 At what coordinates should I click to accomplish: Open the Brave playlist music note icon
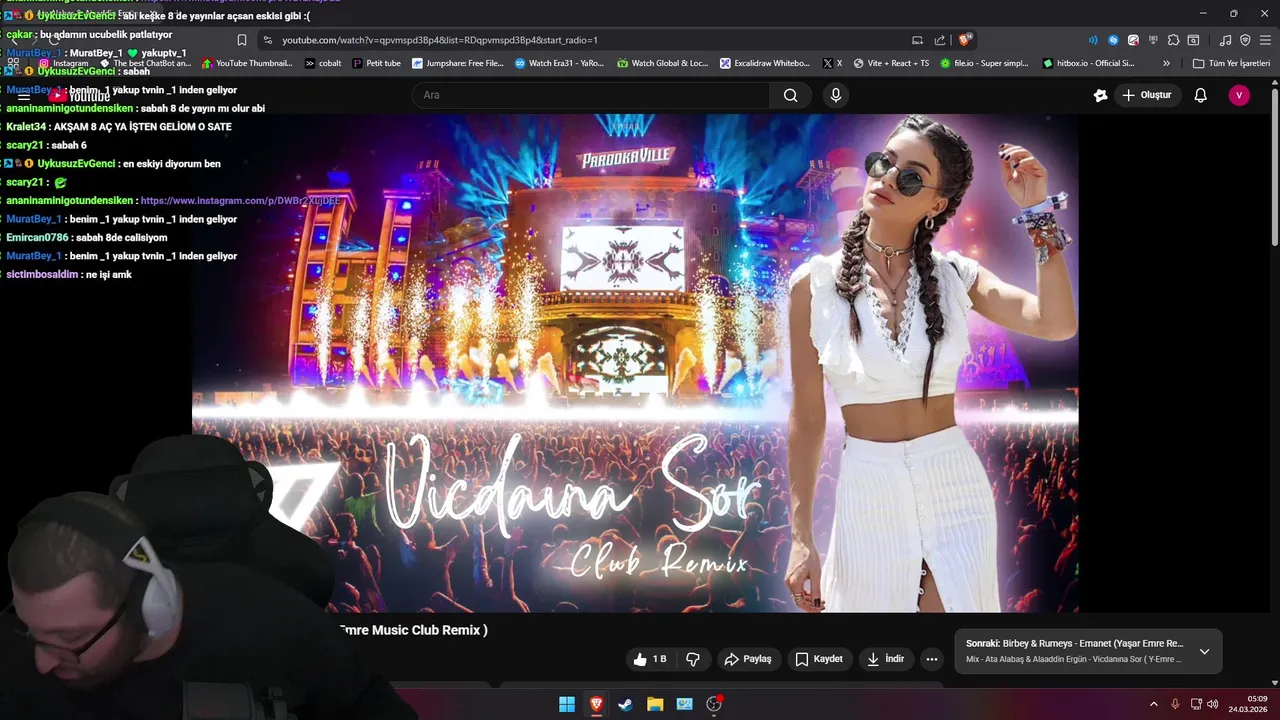pyautogui.click(x=1226, y=40)
